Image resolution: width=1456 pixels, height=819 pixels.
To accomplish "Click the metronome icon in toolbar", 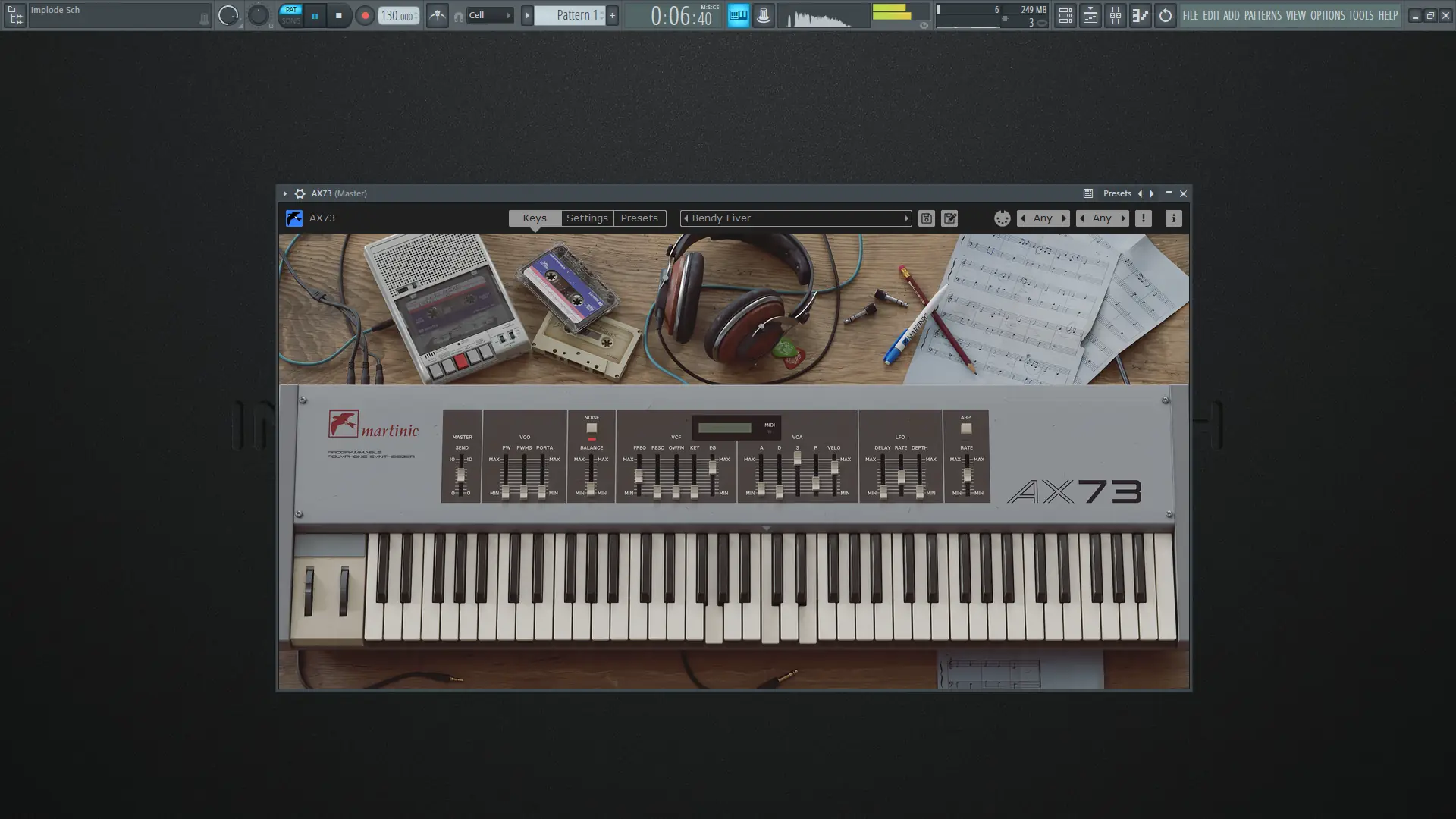I will [x=438, y=15].
